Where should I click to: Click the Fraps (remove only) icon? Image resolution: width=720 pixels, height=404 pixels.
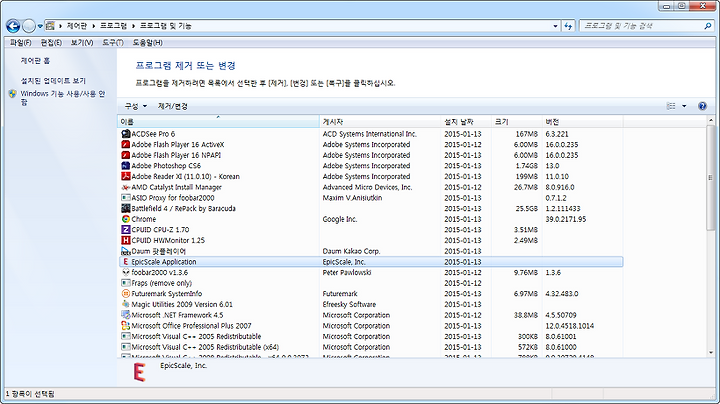pyautogui.click(x=126, y=283)
